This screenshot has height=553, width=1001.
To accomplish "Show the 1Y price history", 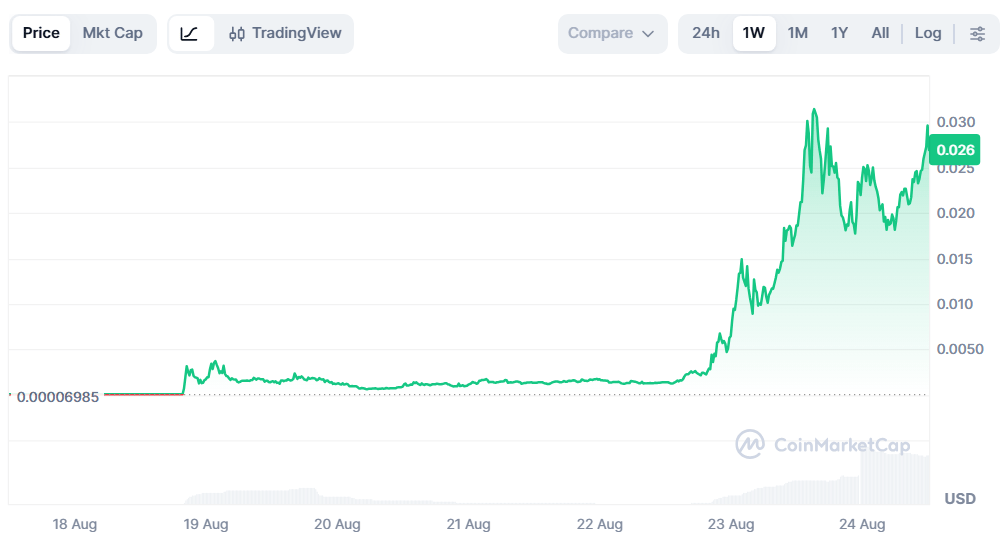I will tap(839, 33).
